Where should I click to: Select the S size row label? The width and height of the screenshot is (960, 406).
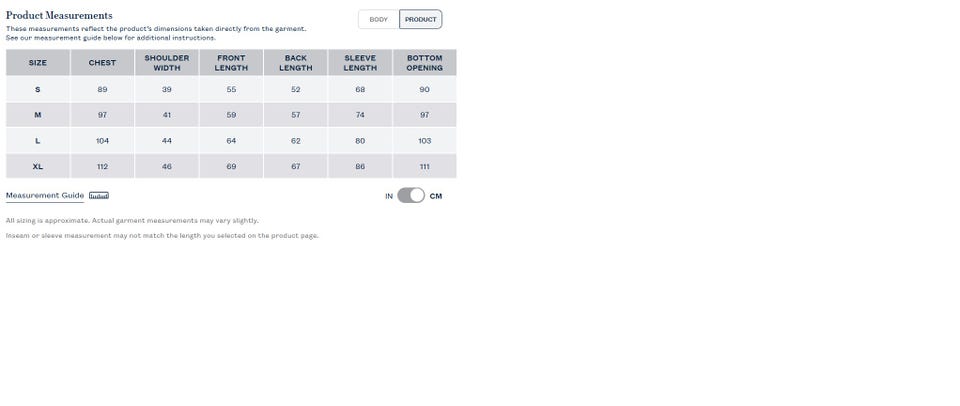point(38,89)
